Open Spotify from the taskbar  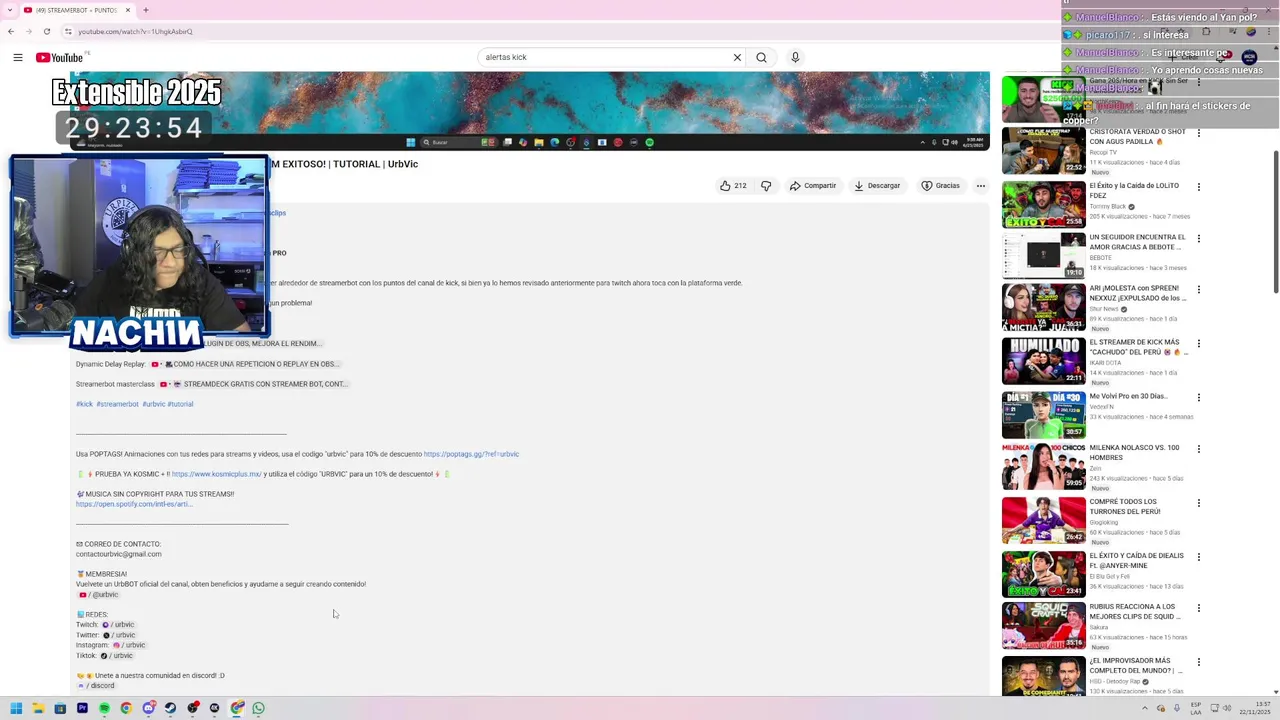pyautogui.click(x=104, y=708)
